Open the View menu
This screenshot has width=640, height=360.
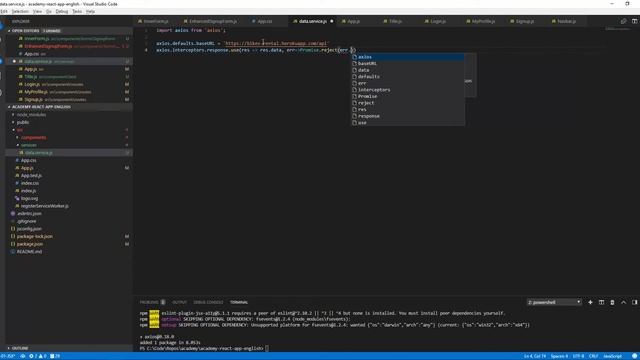37,11
